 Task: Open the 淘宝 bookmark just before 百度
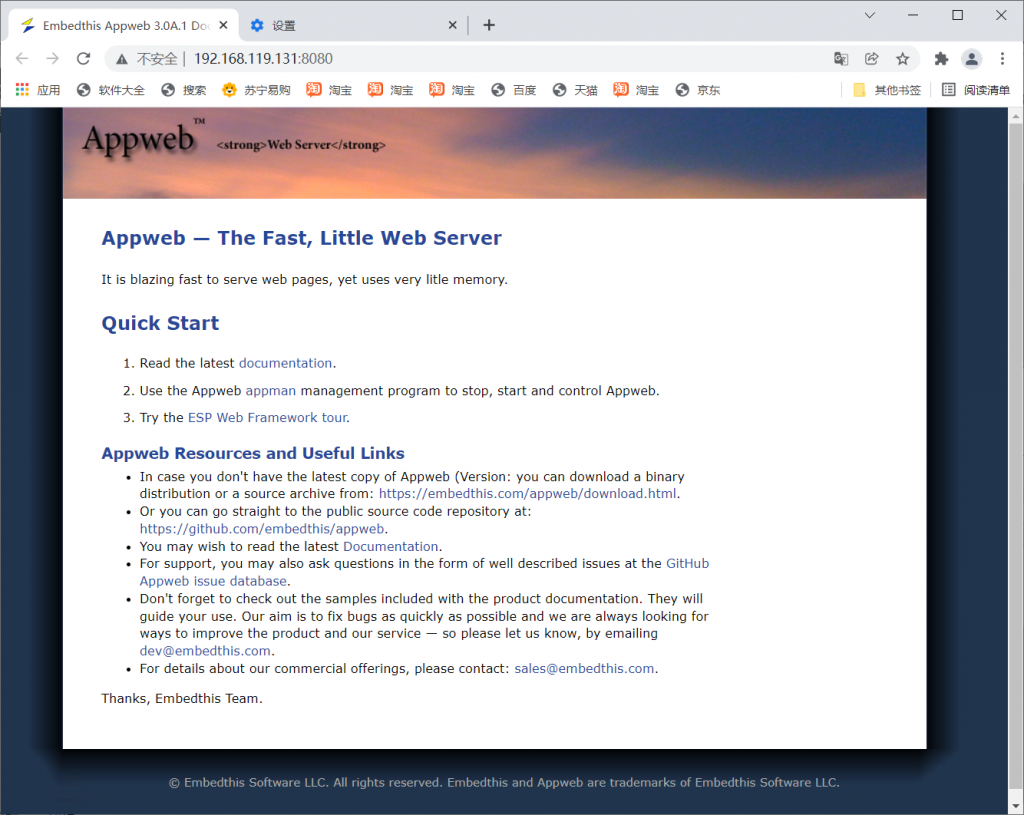452,90
